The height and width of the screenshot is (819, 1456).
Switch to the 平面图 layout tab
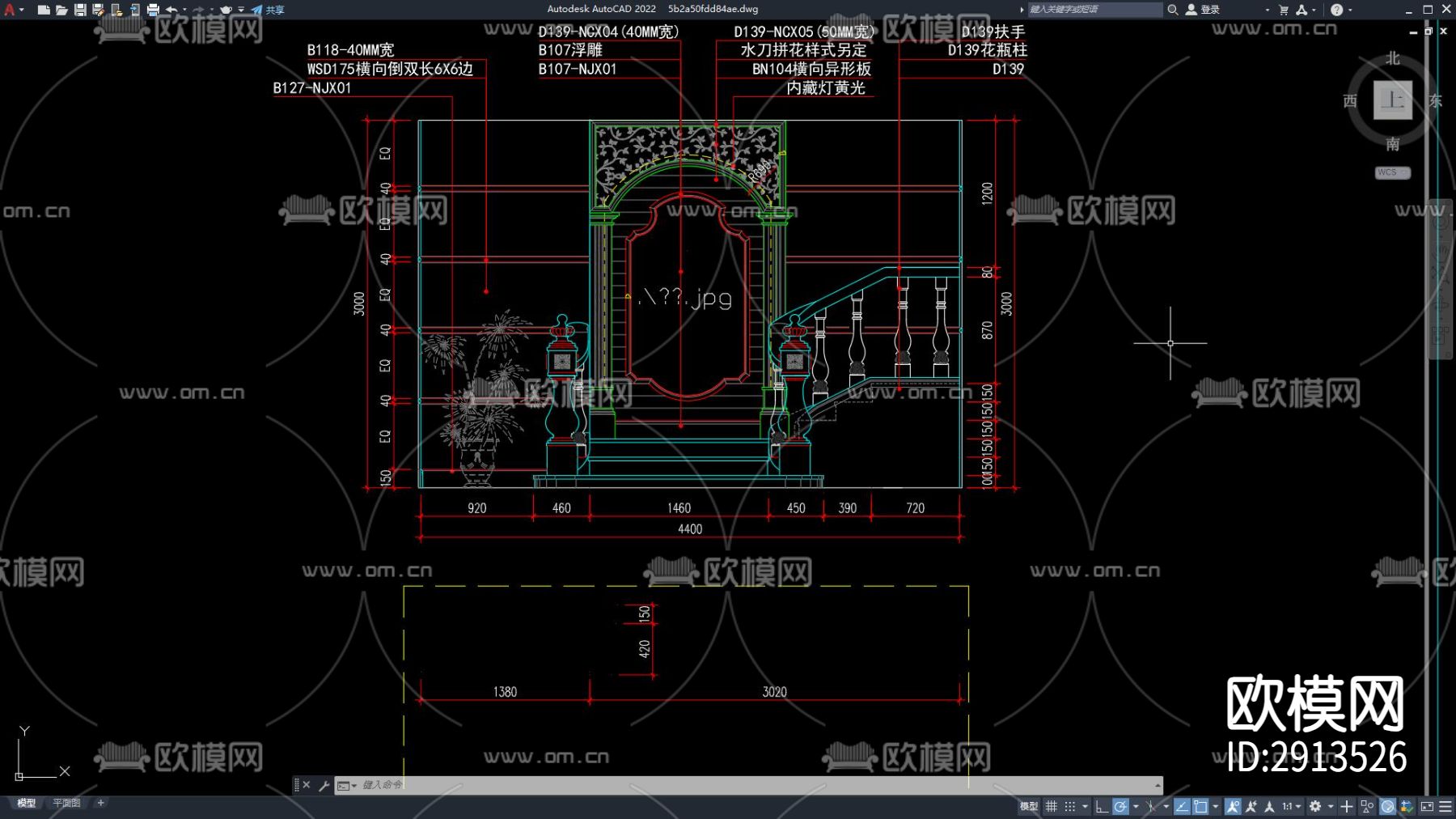(x=66, y=803)
